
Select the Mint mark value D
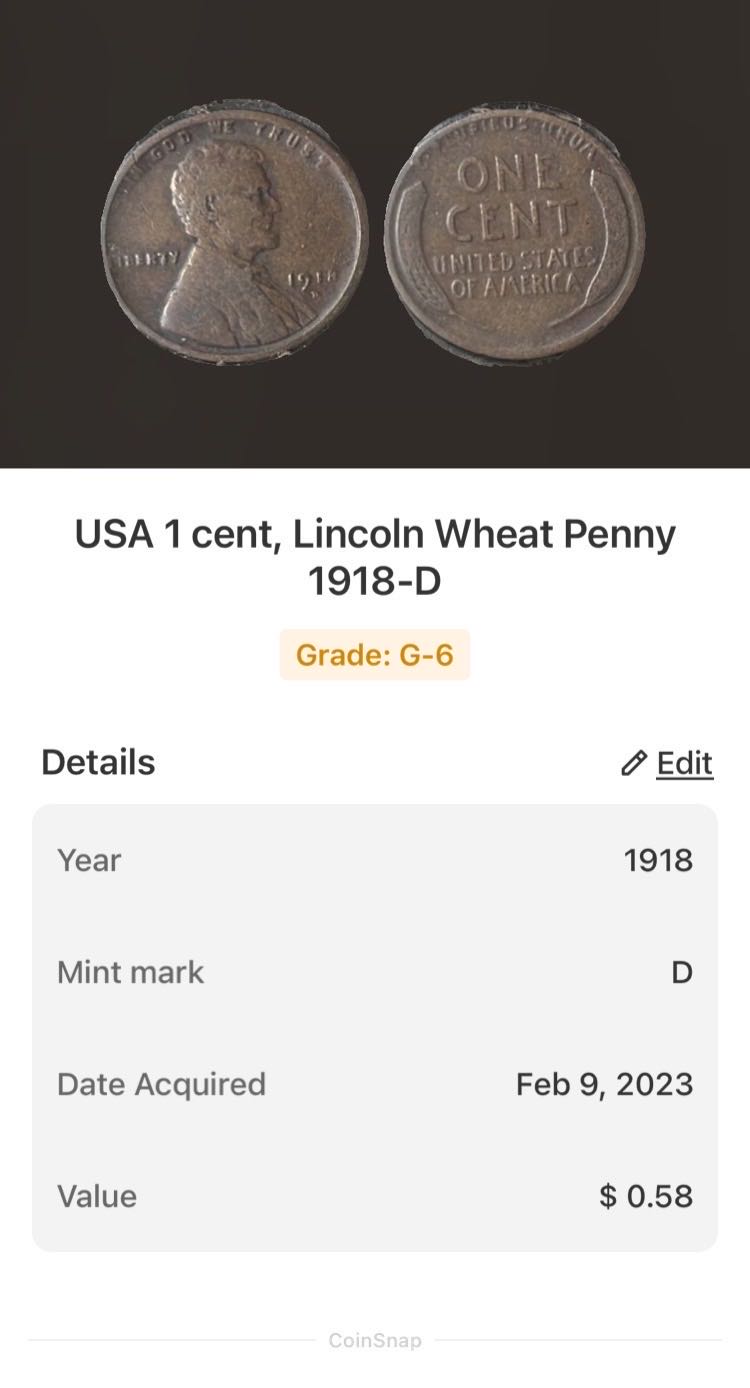[681, 972]
